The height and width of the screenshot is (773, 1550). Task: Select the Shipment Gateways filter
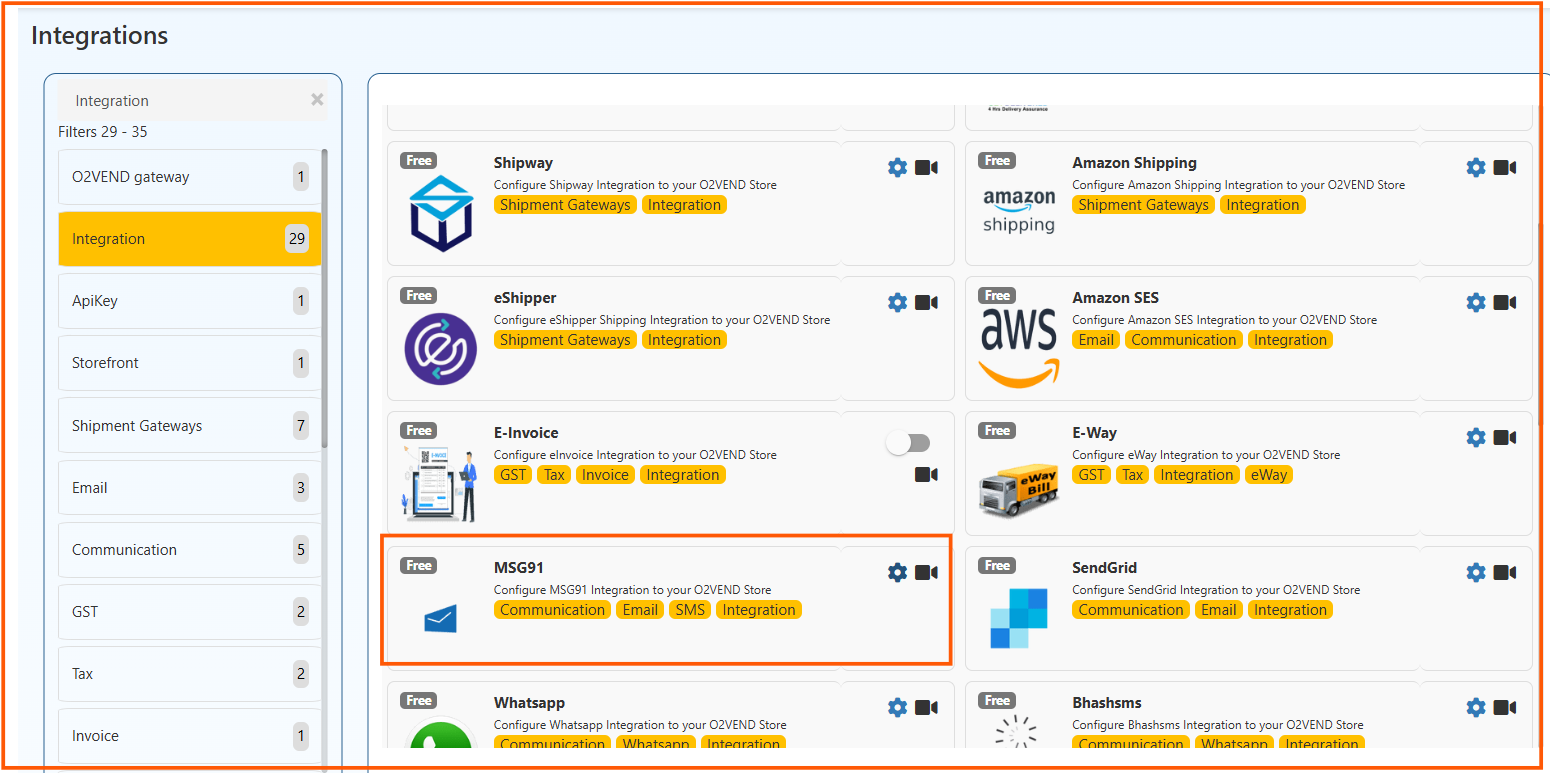click(189, 426)
